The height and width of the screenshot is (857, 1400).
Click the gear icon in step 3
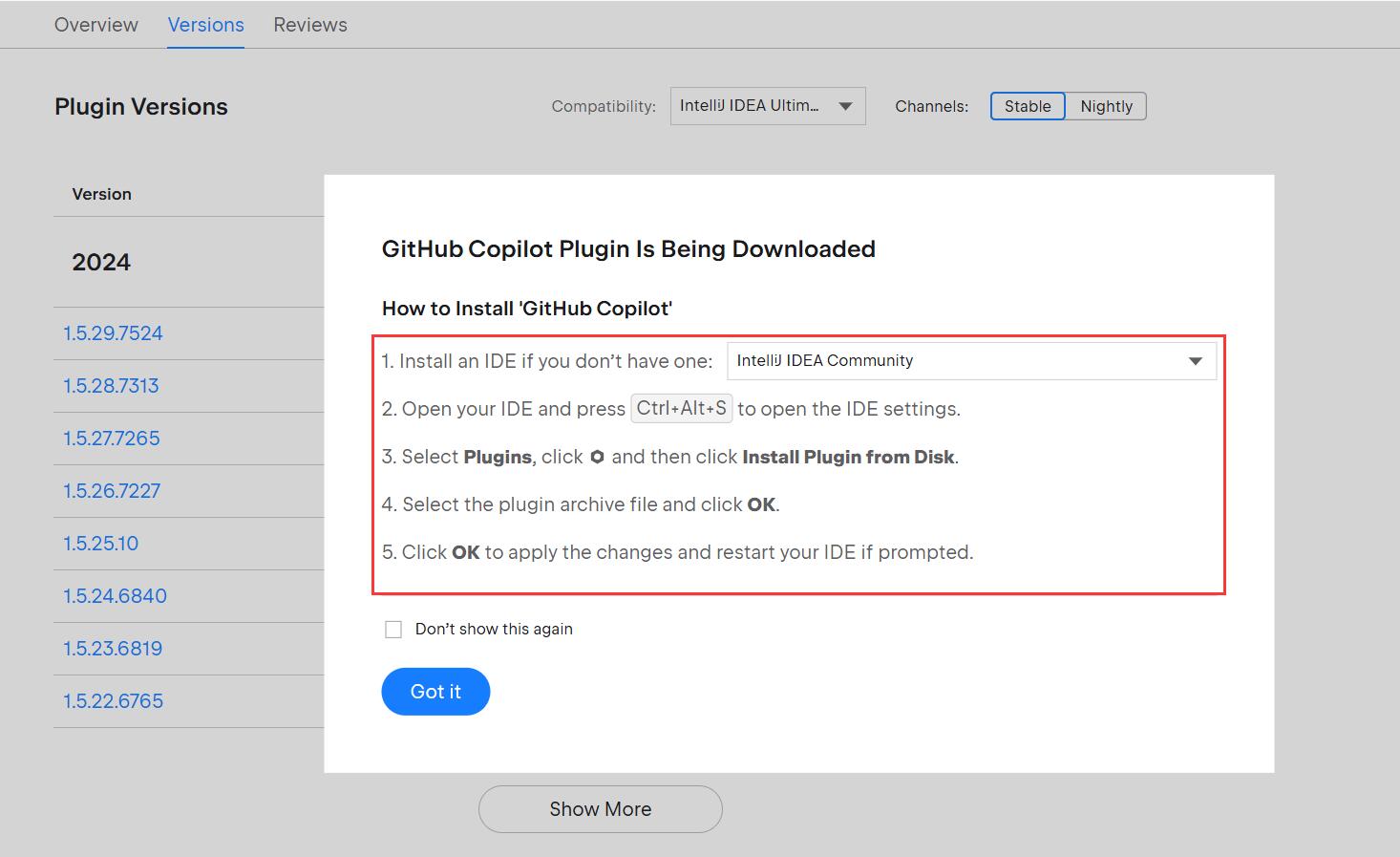597,457
